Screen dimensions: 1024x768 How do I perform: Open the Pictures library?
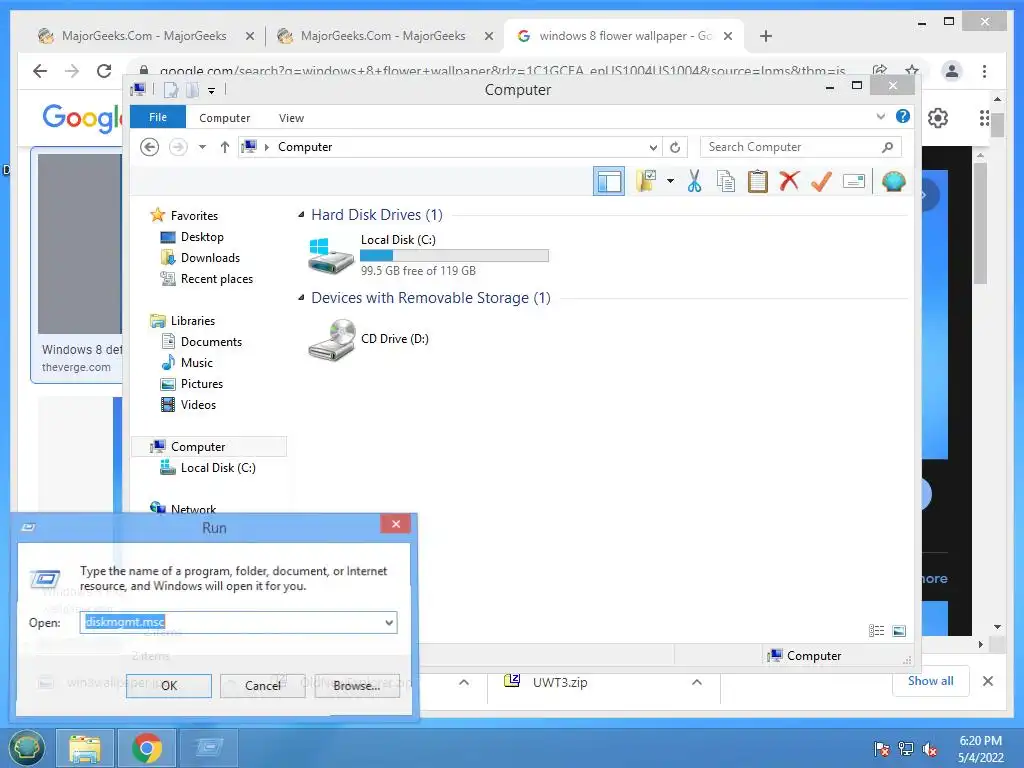pyautogui.click(x=202, y=384)
